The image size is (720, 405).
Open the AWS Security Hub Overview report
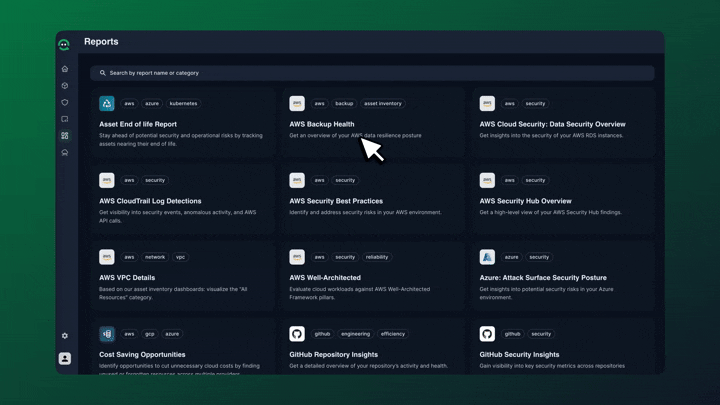click(x=525, y=201)
